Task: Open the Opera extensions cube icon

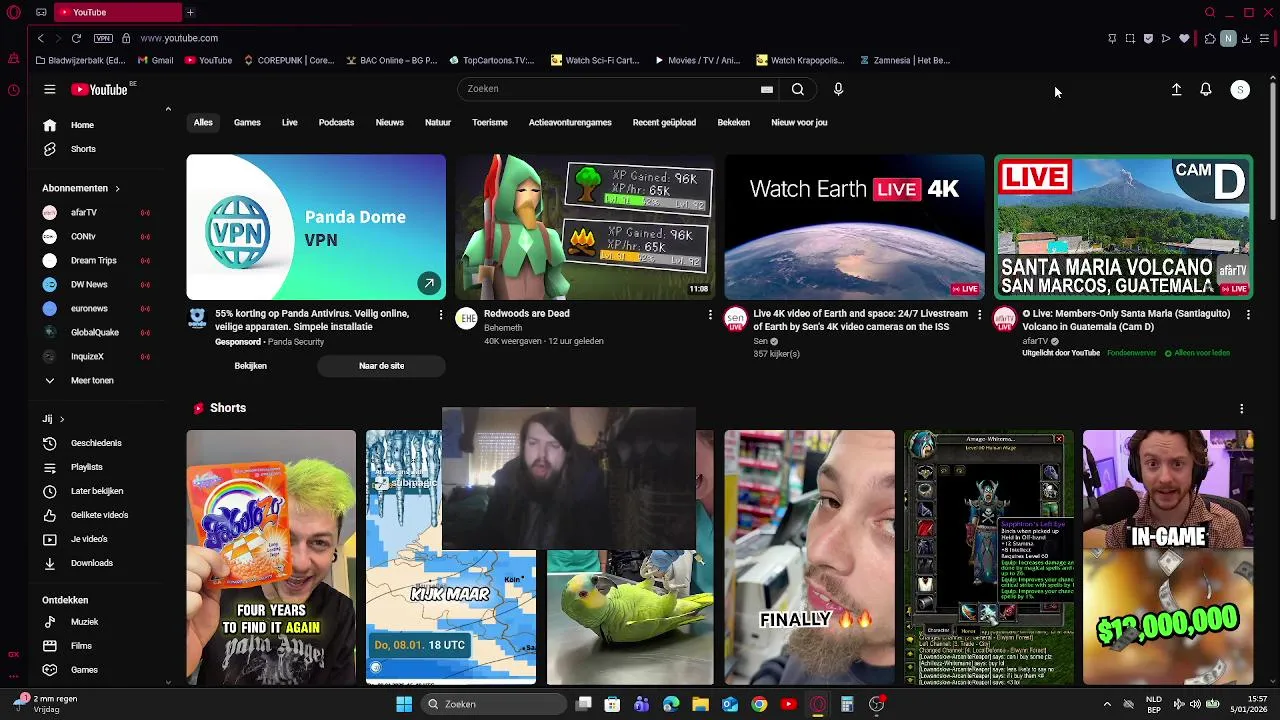Action: coord(1210,38)
